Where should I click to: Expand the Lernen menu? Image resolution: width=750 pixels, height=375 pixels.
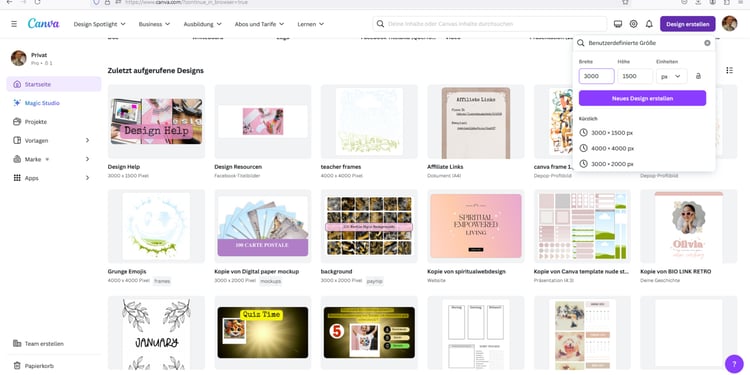(x=310, y=24)
